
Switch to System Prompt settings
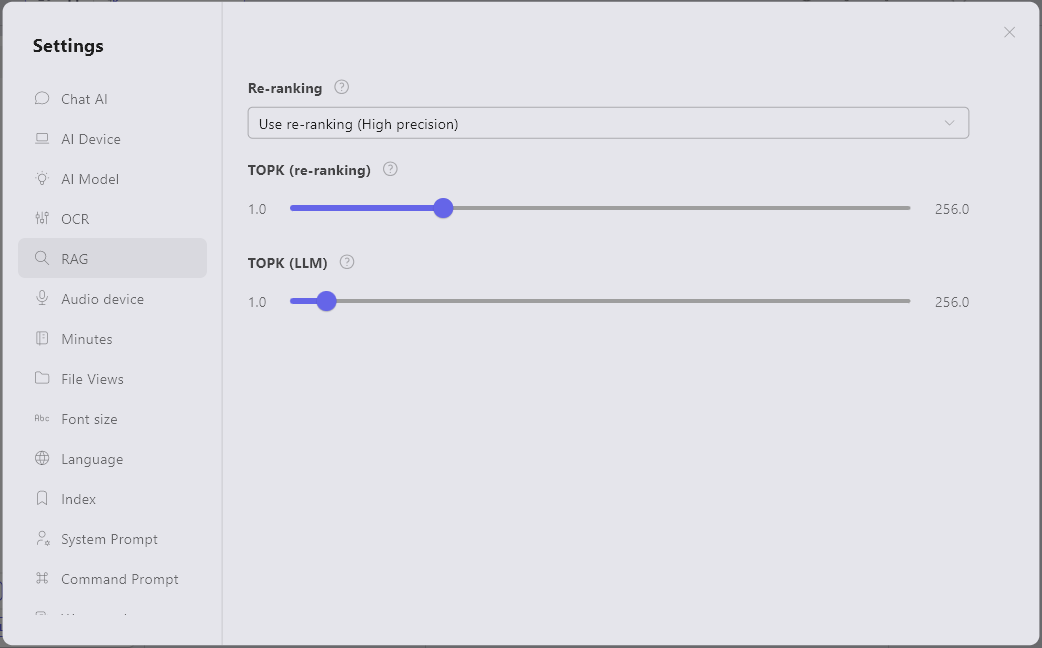(109, 539)
